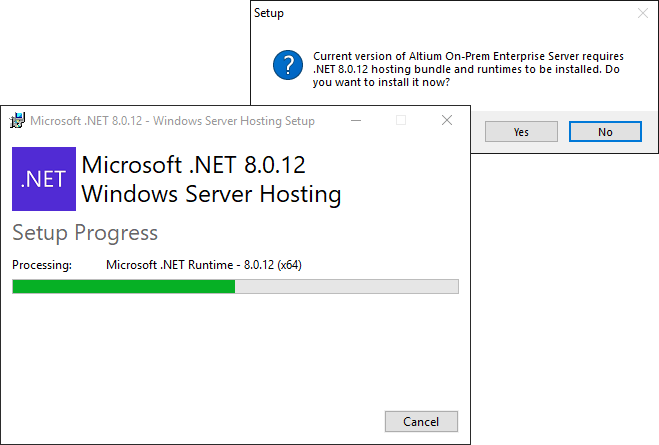Viewport: 659px width, 445px height.
Task: Select 'Microsoft .NET Runtime - 8.0.12 (x64)' text
Action: [x=204, y=265]
